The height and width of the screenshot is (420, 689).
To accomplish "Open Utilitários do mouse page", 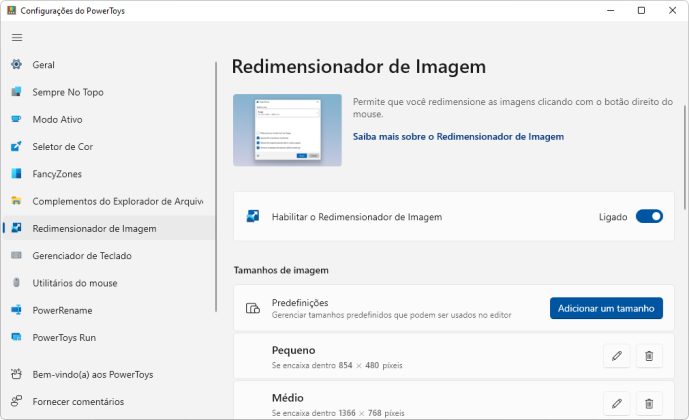I will (75, 282).
